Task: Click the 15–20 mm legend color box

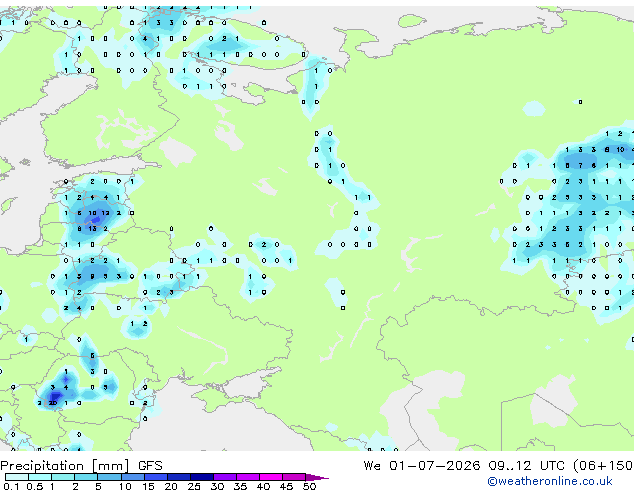Action: tap(156, 477)
